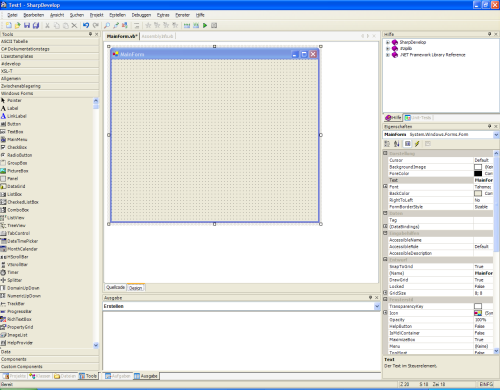
Task: Open the MainForm object selector dropdown
Action: click(496, 135)
